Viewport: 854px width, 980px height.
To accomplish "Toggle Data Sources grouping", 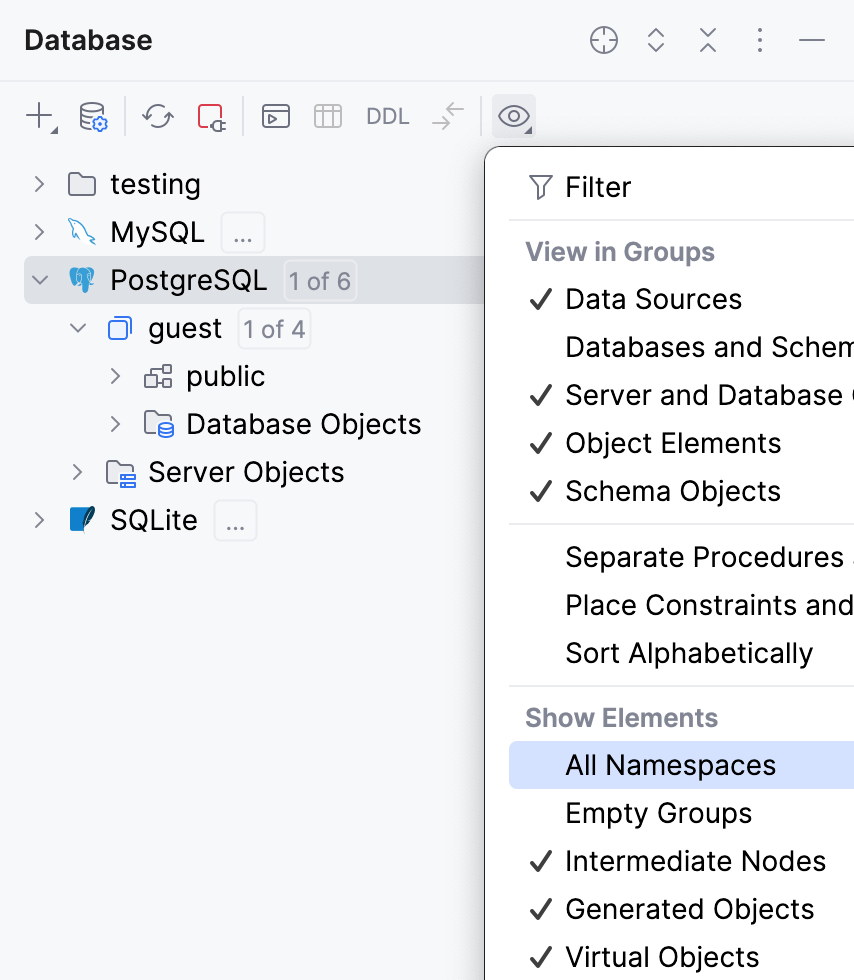I will click(x=654, y=299).
